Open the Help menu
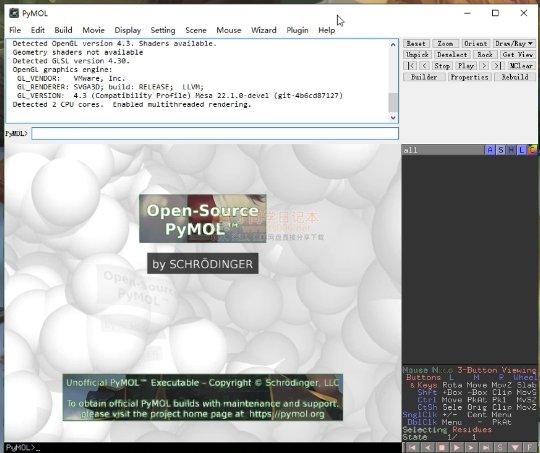This screenshot has height=453, width=540. tap(326, 30)
